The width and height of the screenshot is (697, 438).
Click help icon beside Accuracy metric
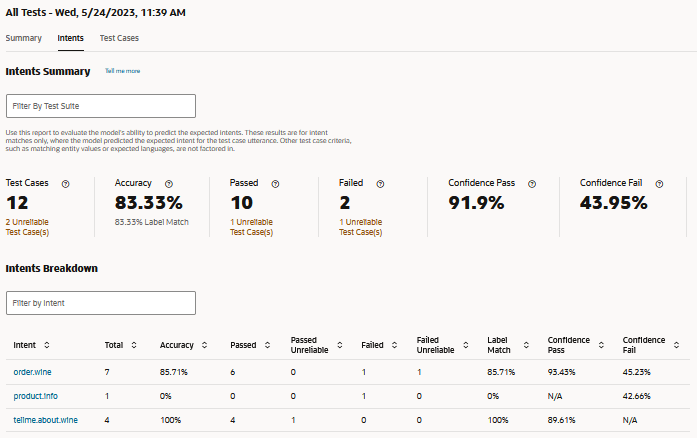pos(169,184)
